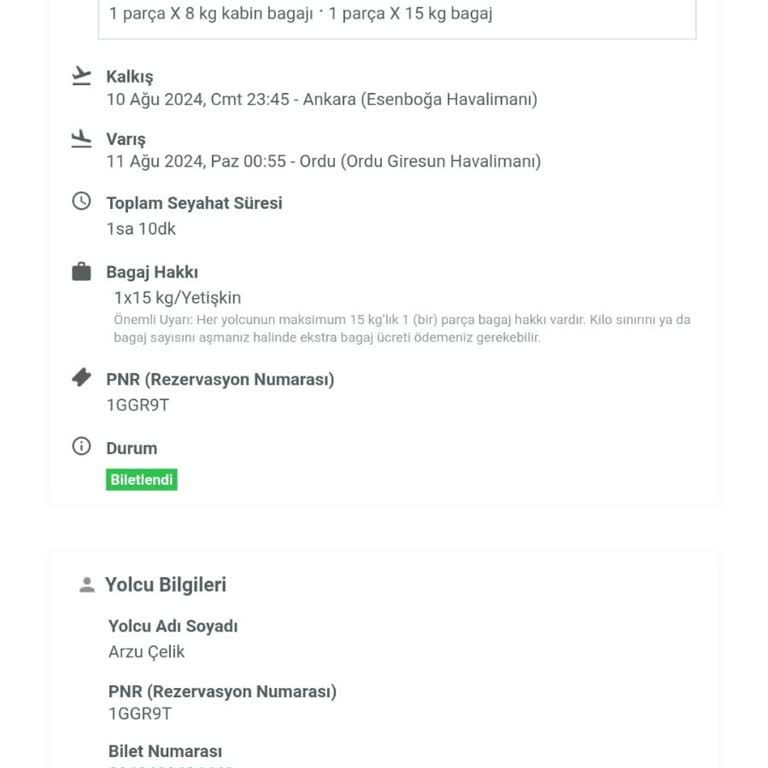Click the info icon beside Durum
Viewport: 768px width, 768px height.
click(81, 446)
